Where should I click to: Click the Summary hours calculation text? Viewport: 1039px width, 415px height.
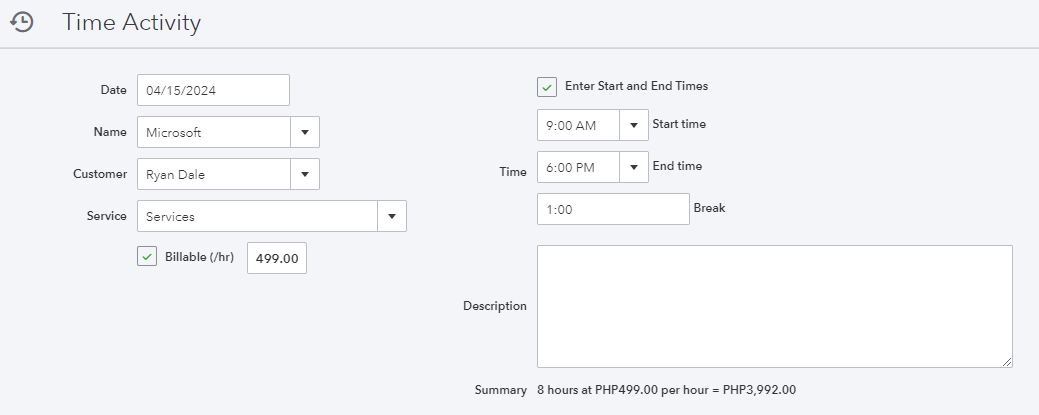click(666, 390)
